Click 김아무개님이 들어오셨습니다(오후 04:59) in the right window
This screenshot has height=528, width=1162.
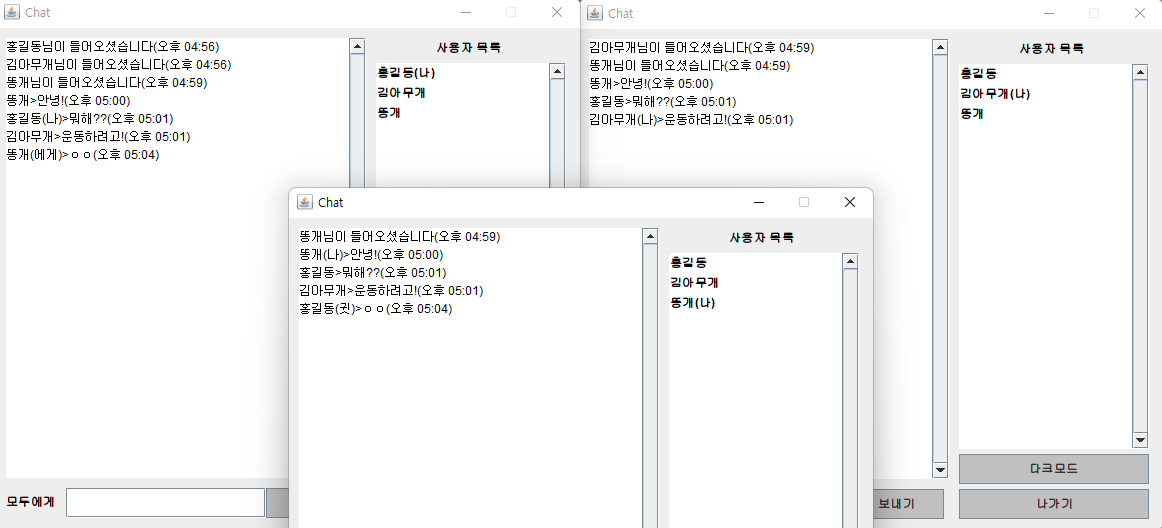pos(702,47)
